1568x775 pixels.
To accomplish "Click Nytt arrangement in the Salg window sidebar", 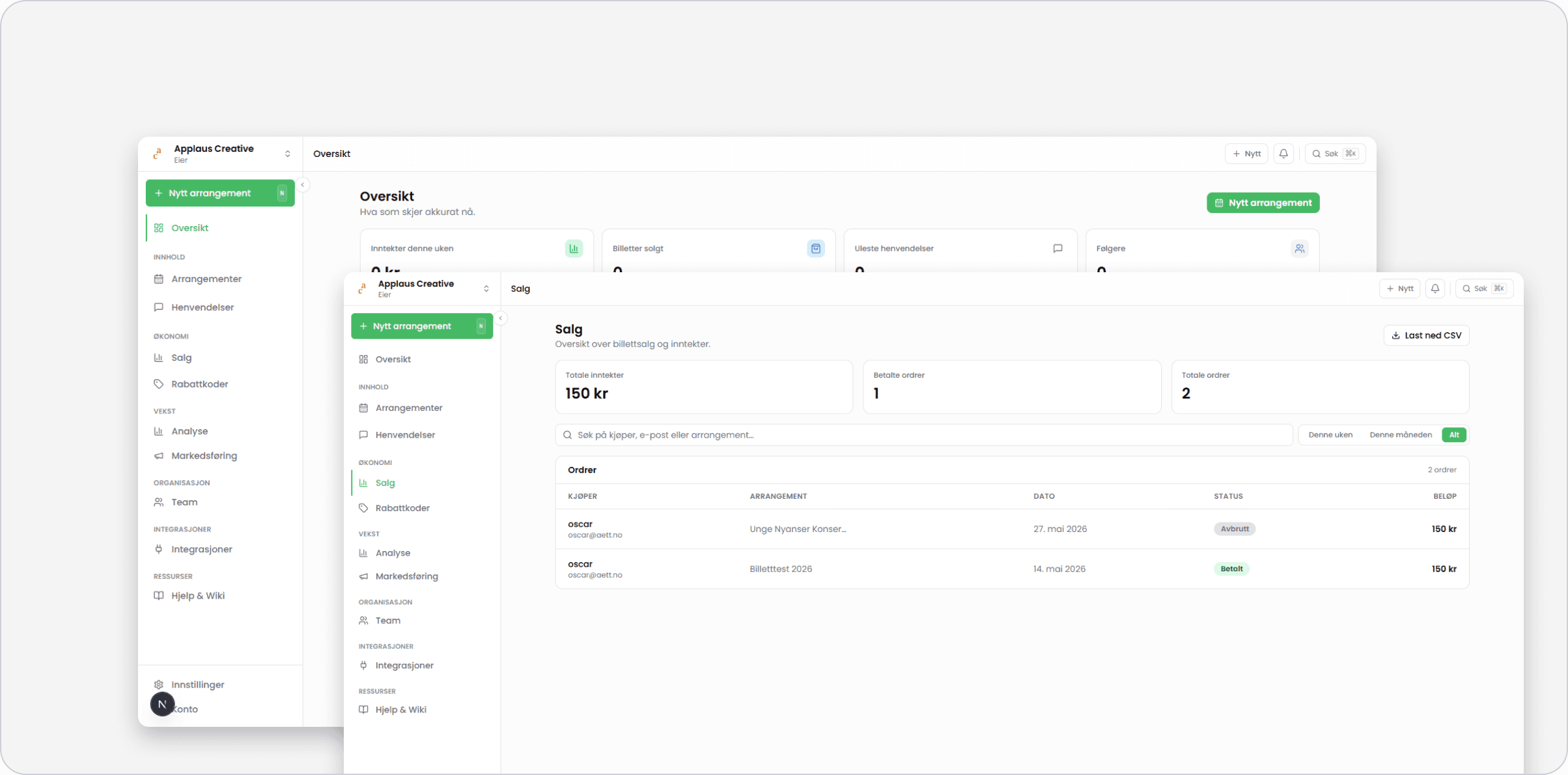I will [422, 326].
